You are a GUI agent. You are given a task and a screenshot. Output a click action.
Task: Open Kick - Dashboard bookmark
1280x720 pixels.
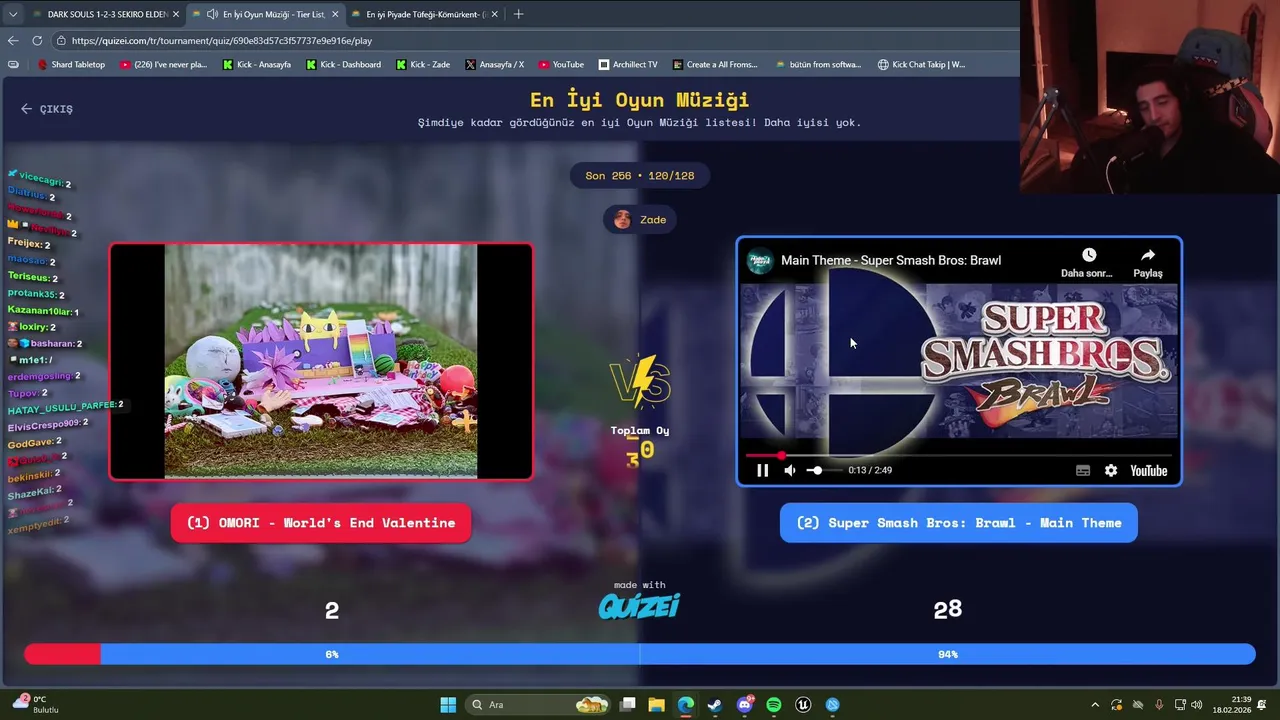pyautogui.click(x=343, y=65)
